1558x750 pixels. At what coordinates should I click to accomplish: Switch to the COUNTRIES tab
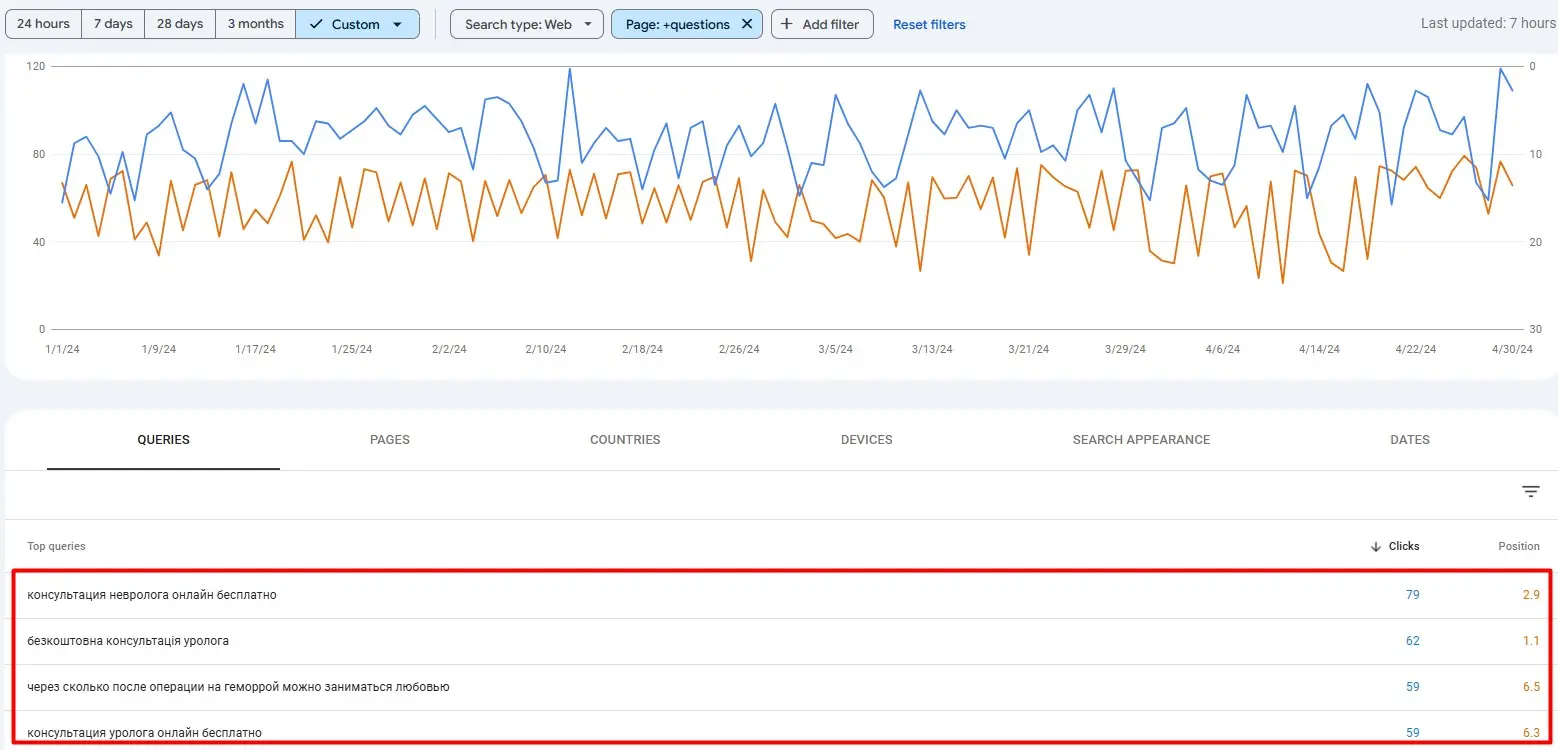pyautogui.click(x=625, y=440)
